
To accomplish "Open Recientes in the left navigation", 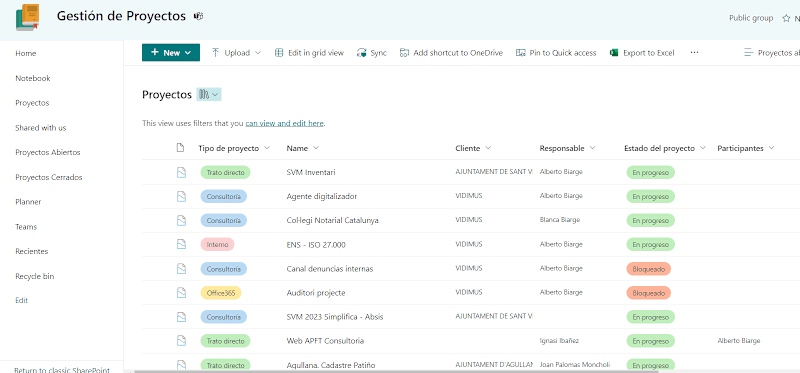I will (32, 251).
